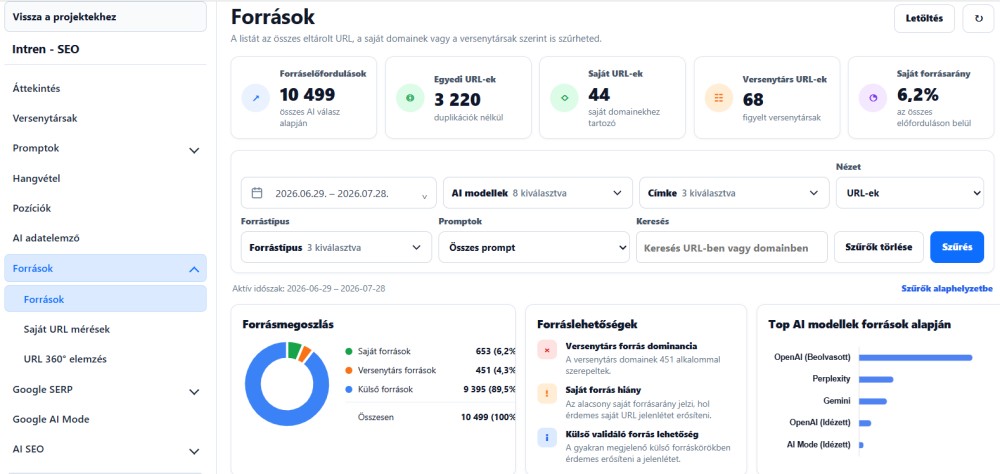Collapse the Források sidebar section chevron

(x=195, y=270)
